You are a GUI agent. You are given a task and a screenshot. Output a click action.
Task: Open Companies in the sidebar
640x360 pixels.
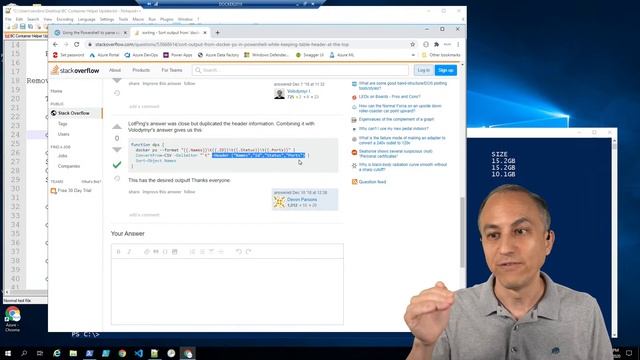69,167
